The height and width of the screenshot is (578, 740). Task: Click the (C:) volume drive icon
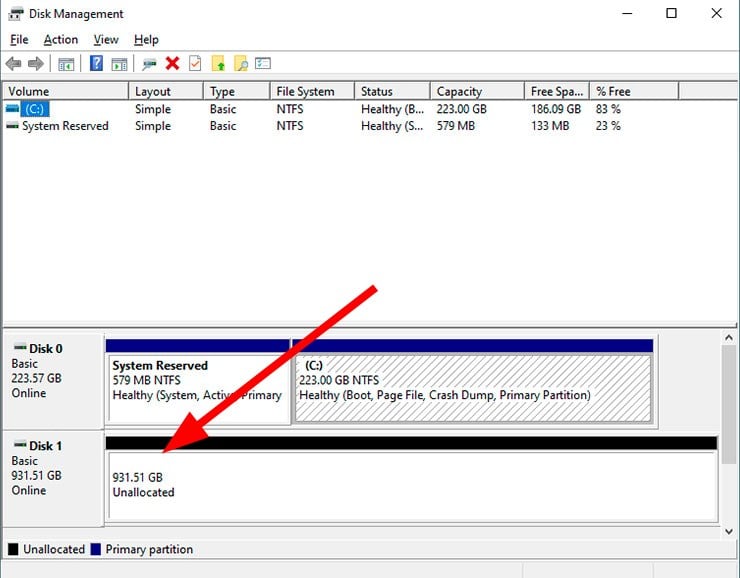pos(12,109)
